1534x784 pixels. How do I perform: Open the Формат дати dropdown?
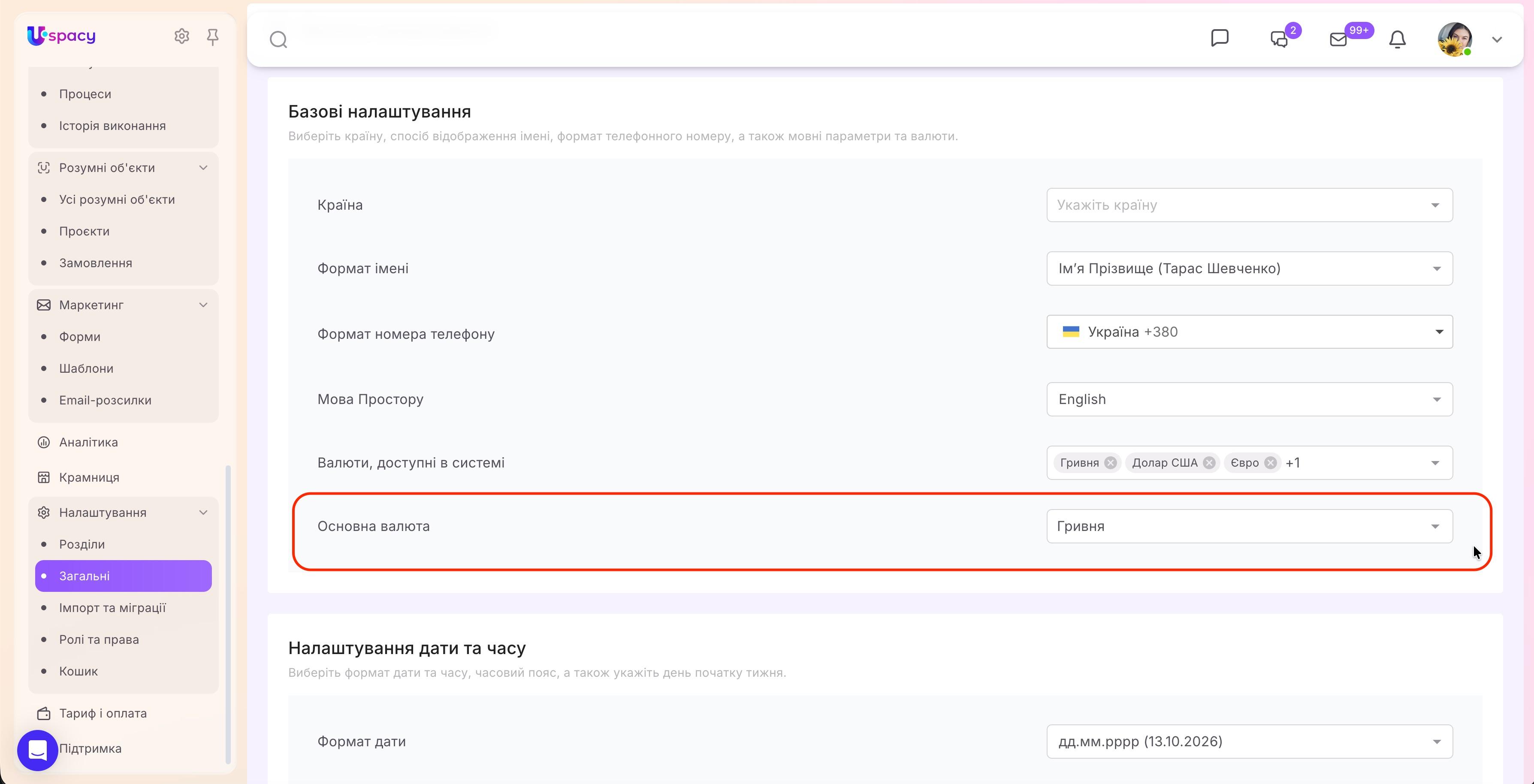1249,741
